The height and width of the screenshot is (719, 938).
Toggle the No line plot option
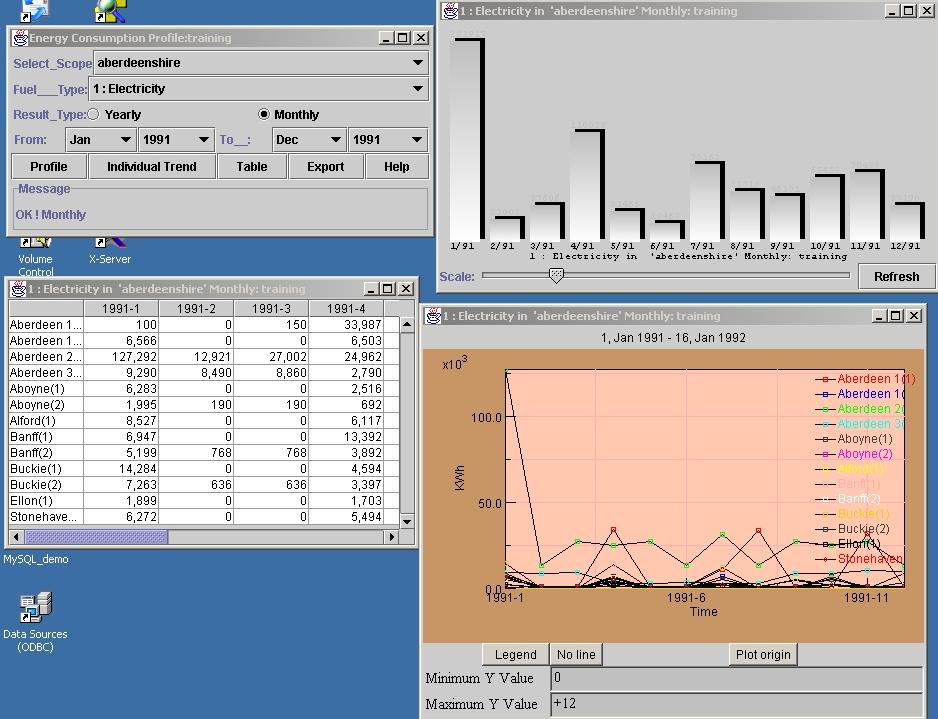576,655
